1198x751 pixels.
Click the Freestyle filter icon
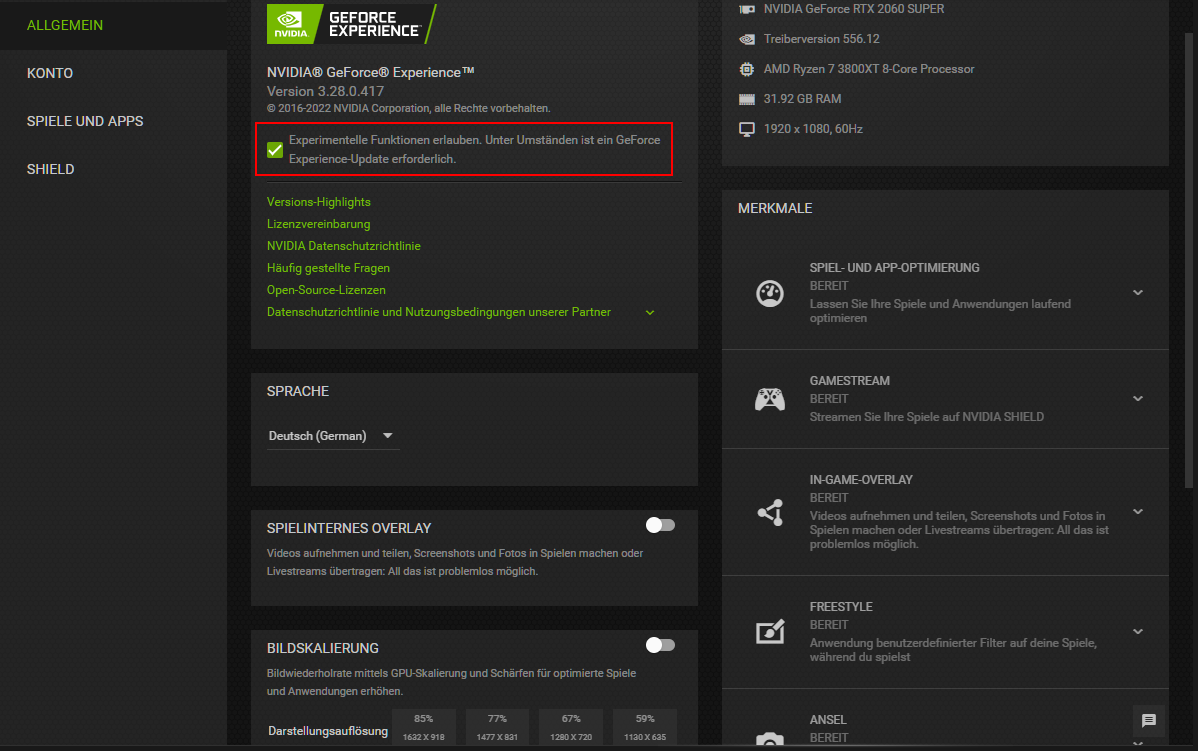tap(769, 632)
